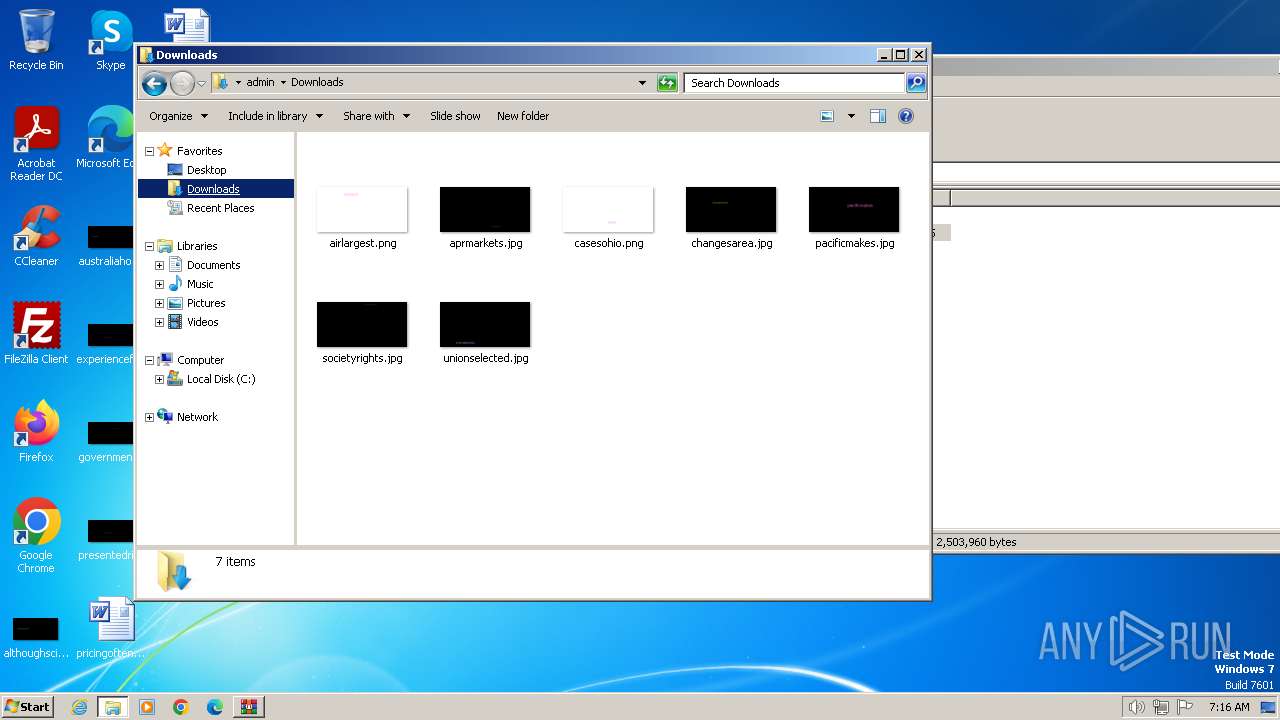Select Documents library in tree

pyautogui.click(x=213, y=265)
